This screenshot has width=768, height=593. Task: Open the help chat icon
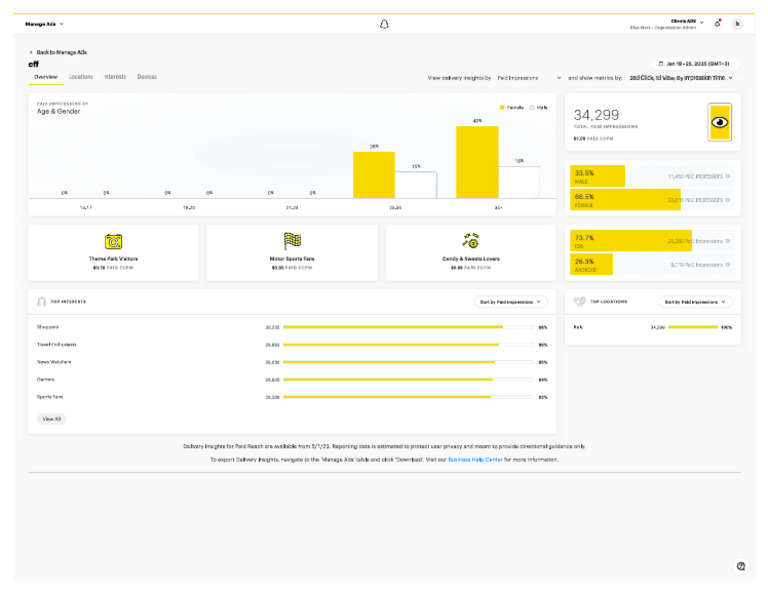[741, 566]
